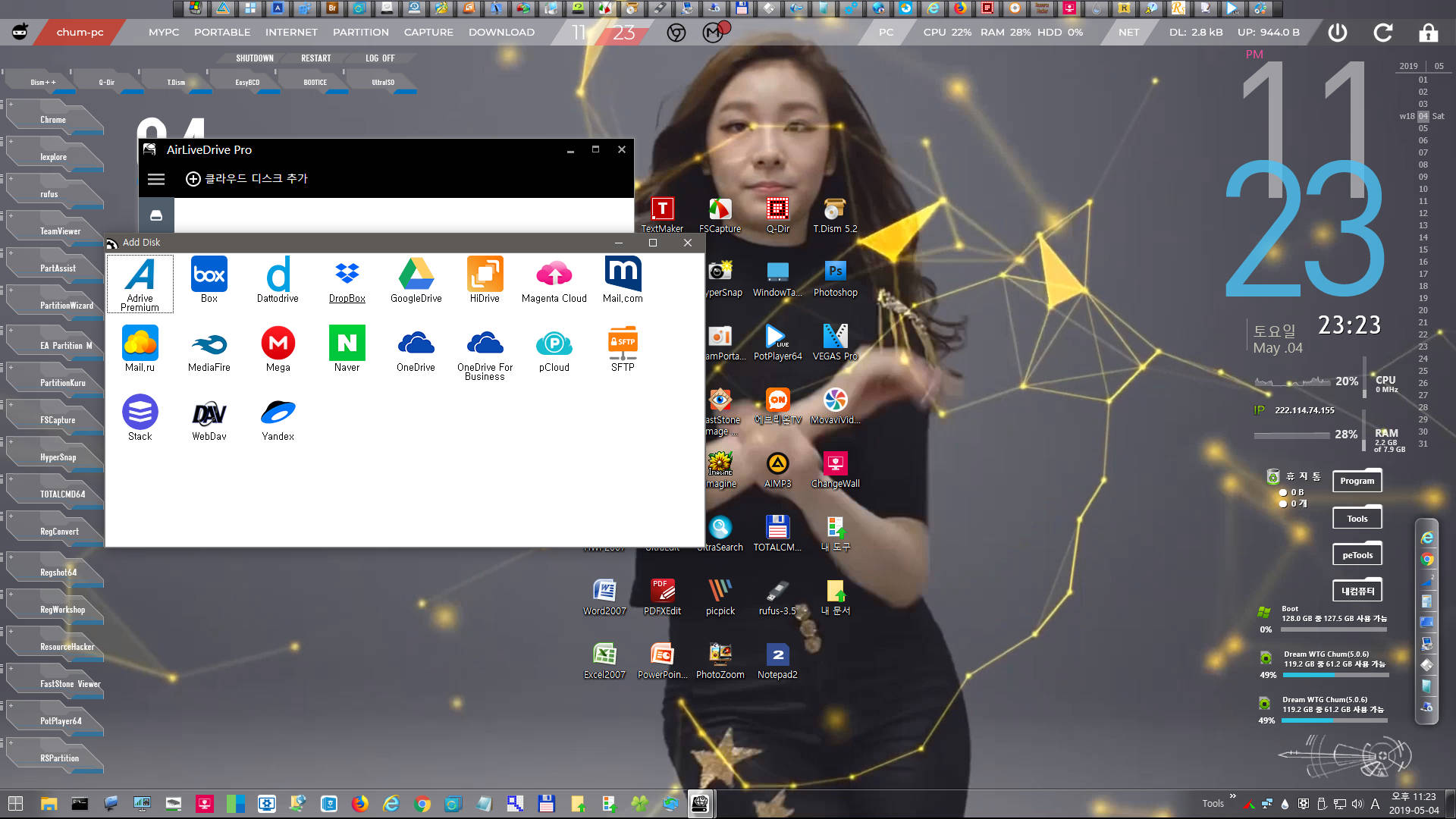Open ChangeWall desktop icon
The height and width of the screenshot is (819, 1456).
click(835, 469)
